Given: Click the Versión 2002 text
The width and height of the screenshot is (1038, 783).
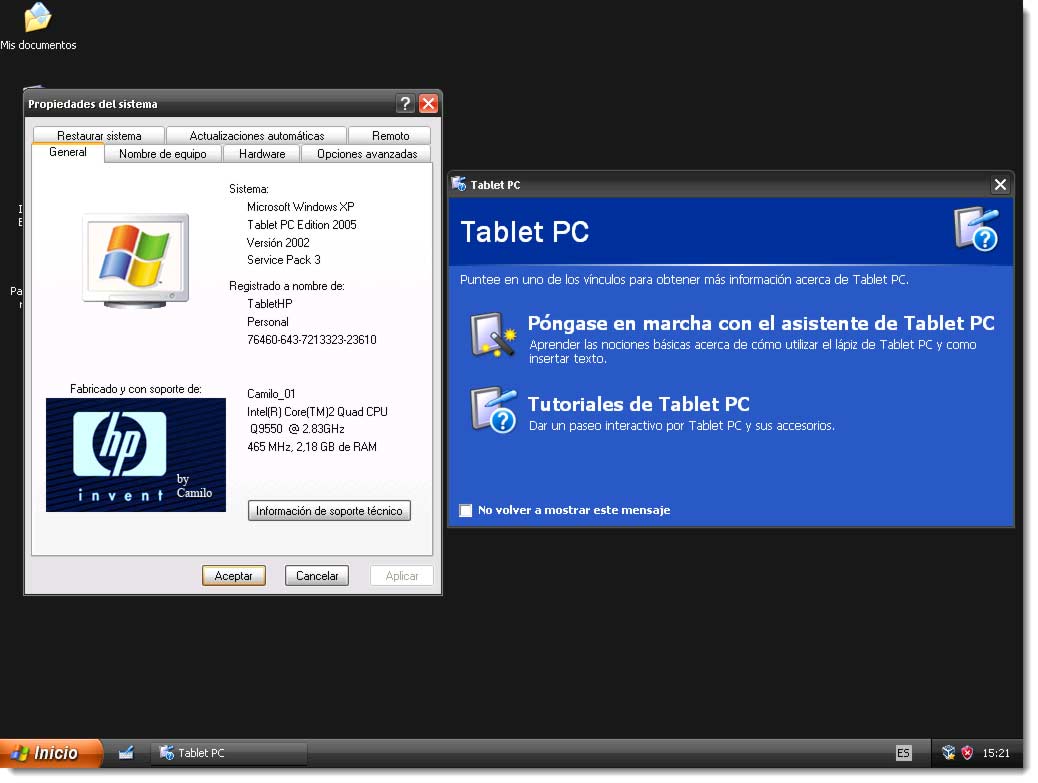Looking at the screenshot, I should pos(278,242).
